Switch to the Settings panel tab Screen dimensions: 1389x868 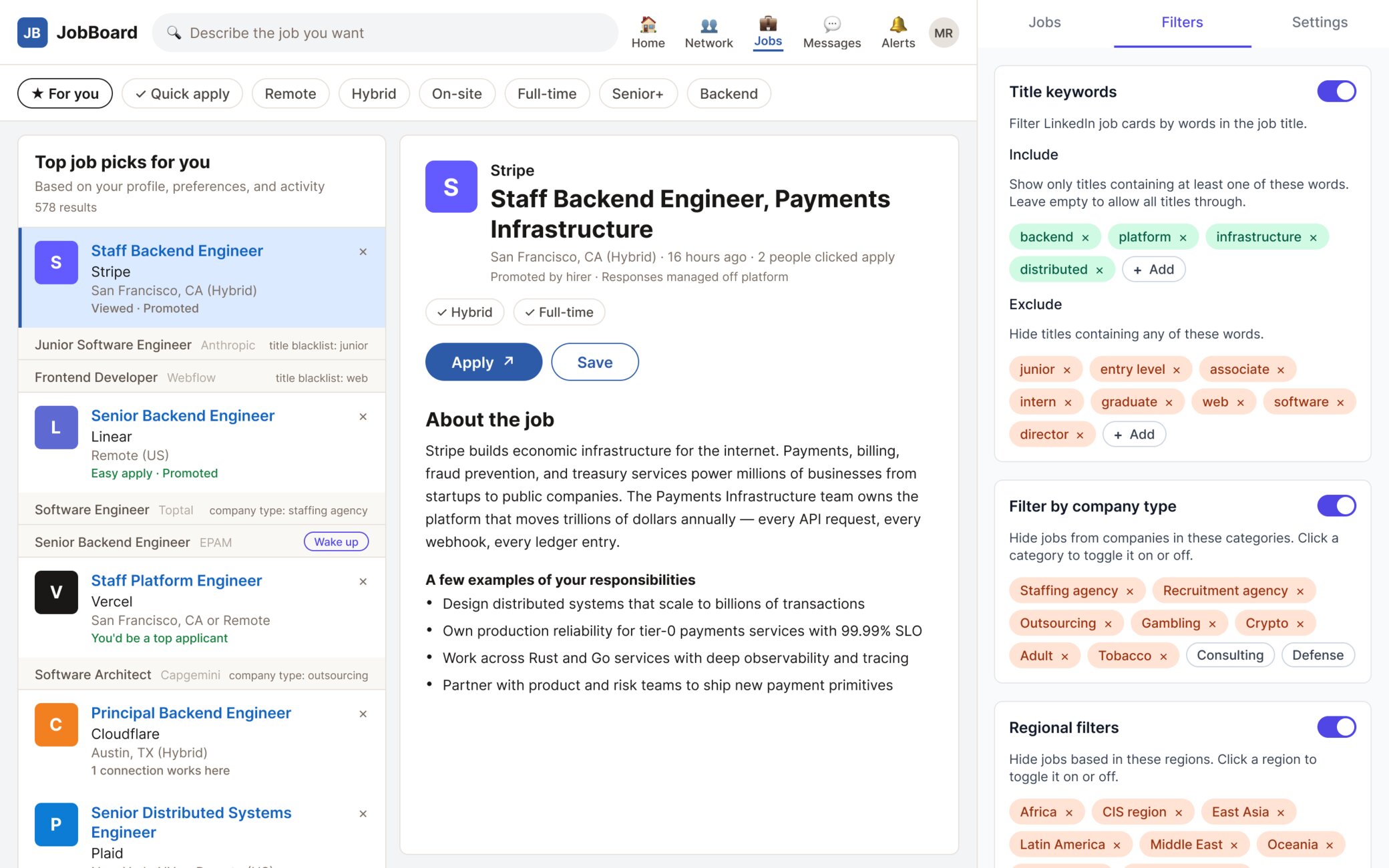[1320, 23]
